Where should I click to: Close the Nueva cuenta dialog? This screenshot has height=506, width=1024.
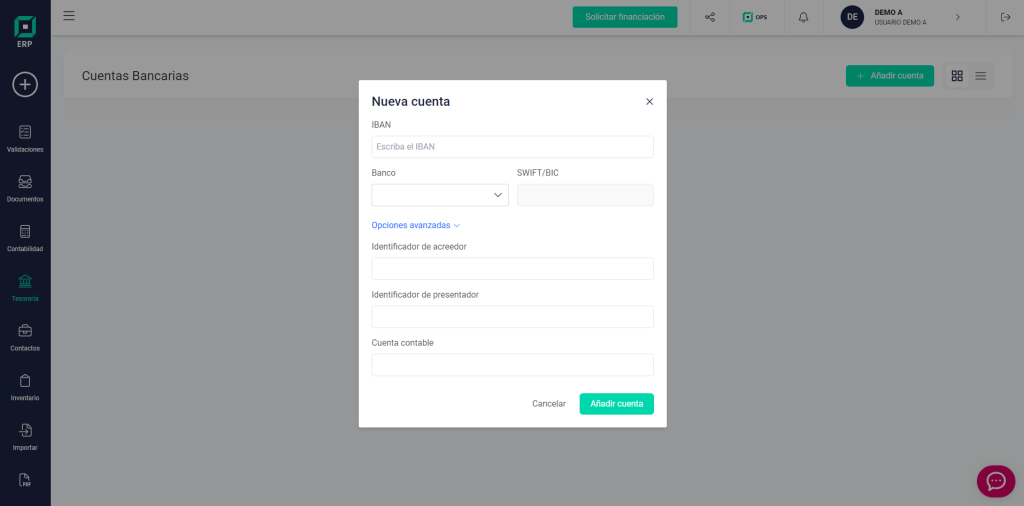(x=649, y=102)
